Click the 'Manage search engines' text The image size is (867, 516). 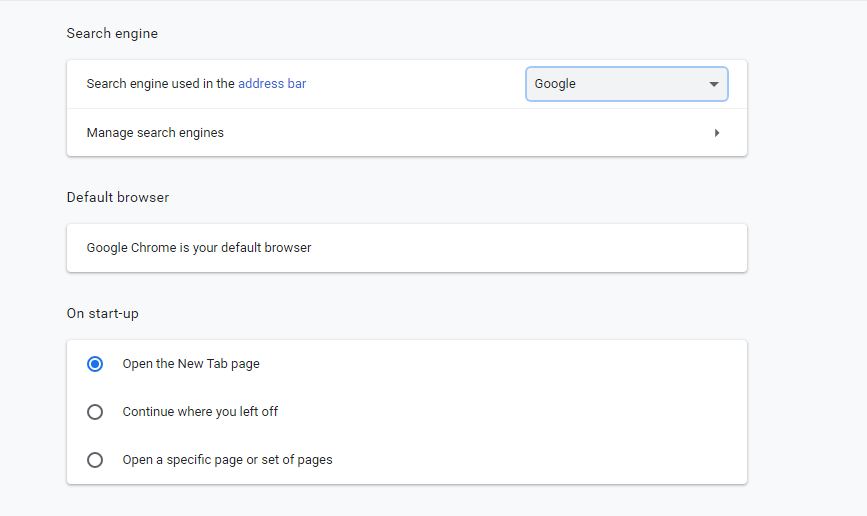tap(155, 133)
